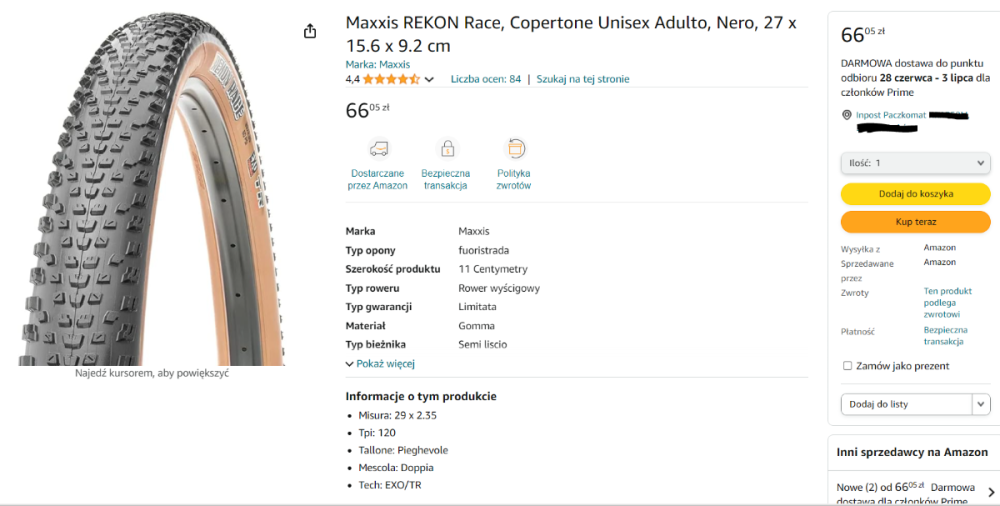This screenshot has width=1000, height=506.
Task: Open the Liczba ocen: 84 reviews link
Action: pos(485,79)
